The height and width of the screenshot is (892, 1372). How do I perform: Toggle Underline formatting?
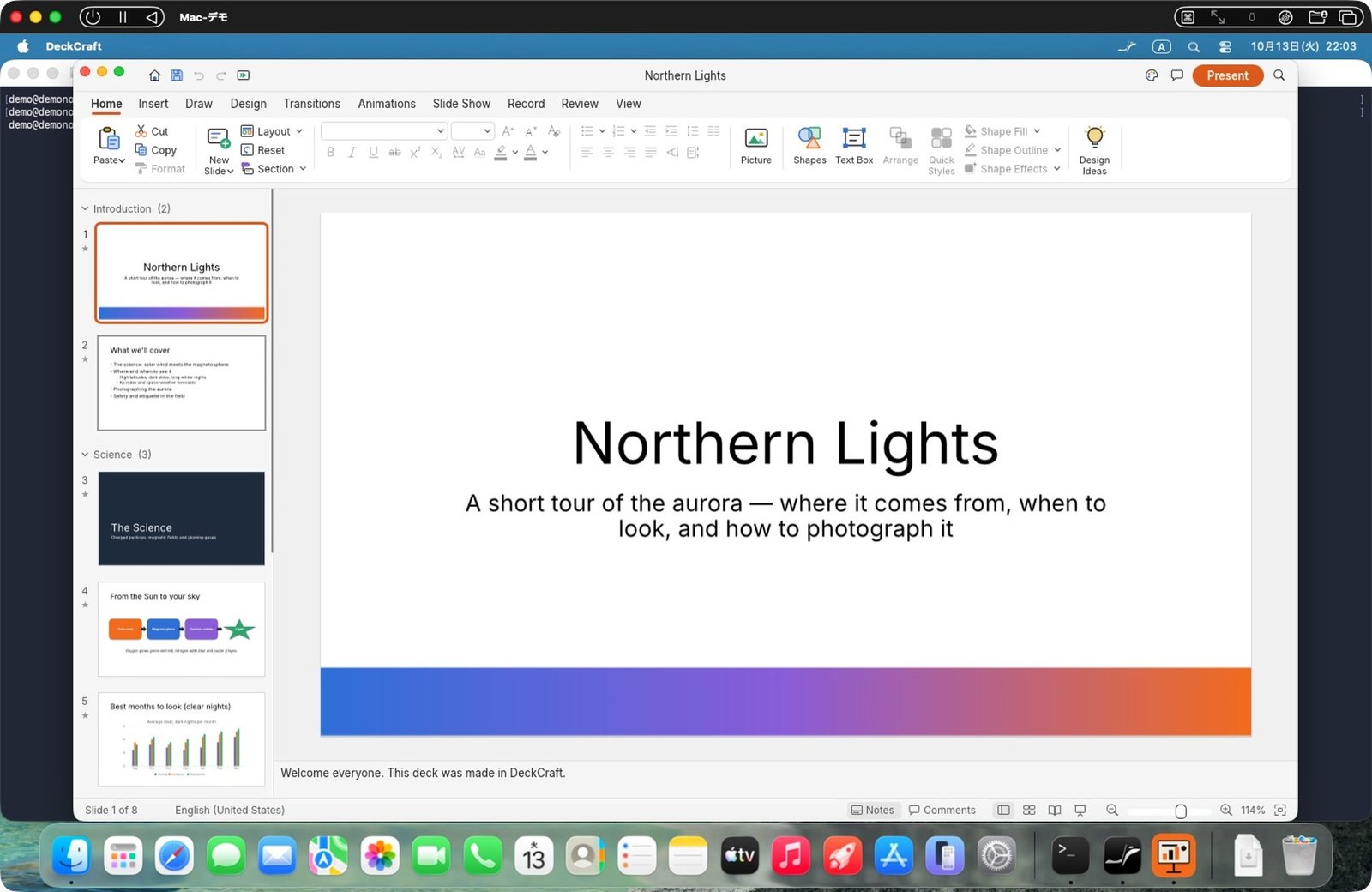pos(373,152)
